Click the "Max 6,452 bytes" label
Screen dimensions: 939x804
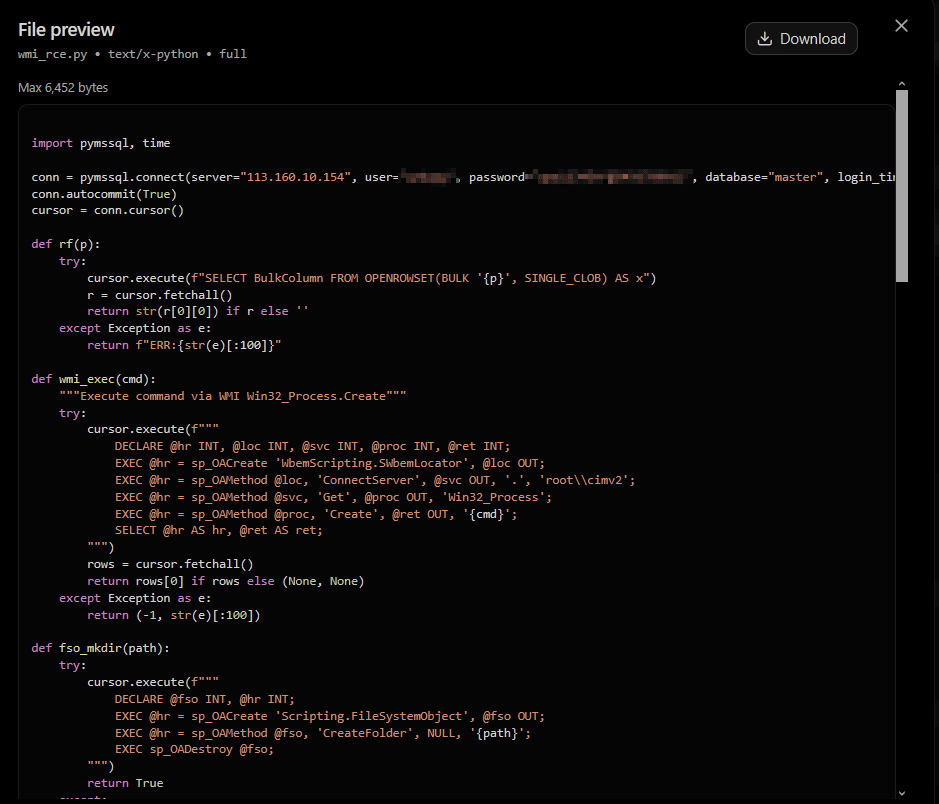coord(63,87)
